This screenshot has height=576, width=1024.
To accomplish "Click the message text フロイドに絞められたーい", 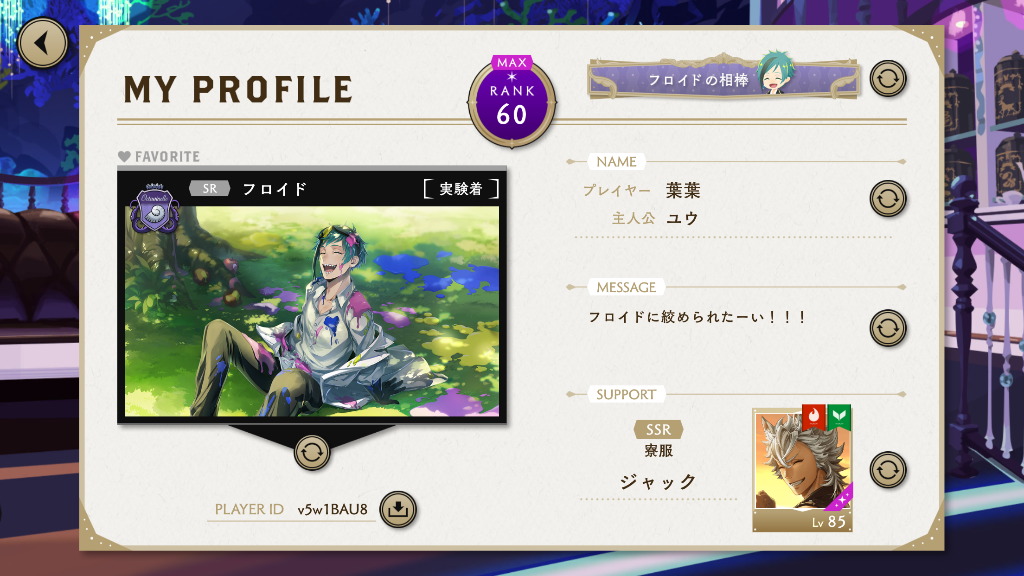I will click(x=697, y=317).
